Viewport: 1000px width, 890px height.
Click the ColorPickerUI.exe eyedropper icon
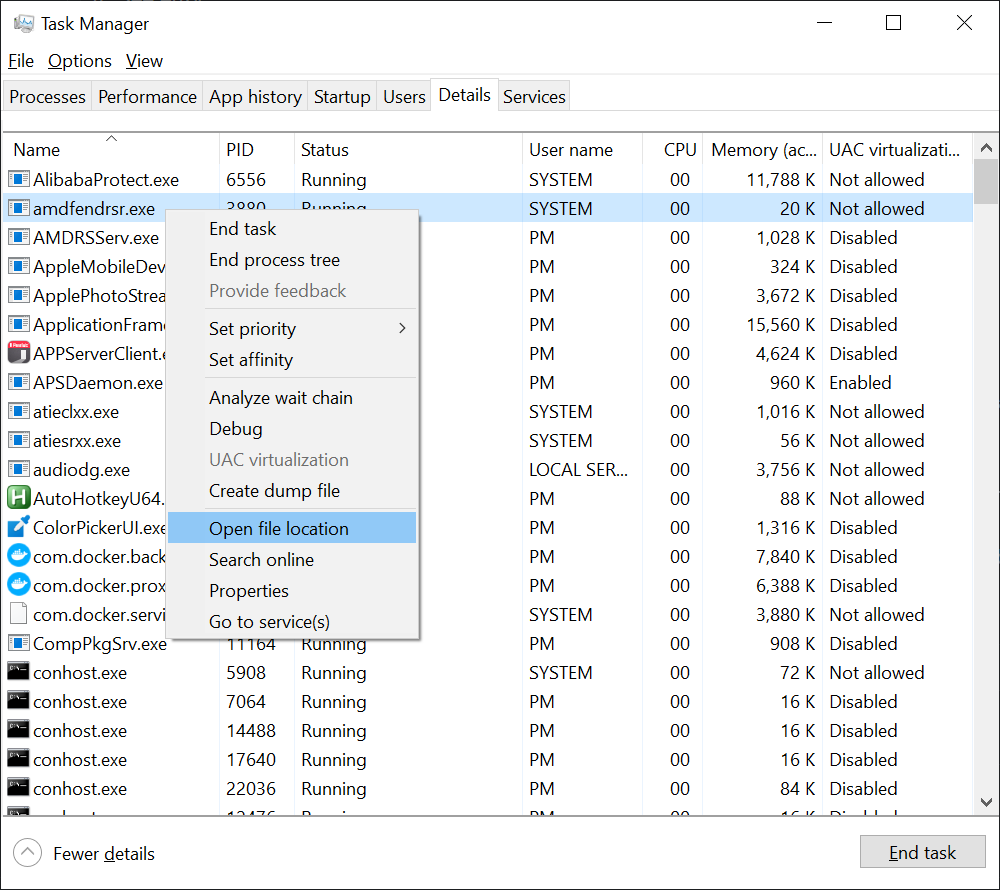[x=18, y=527]
